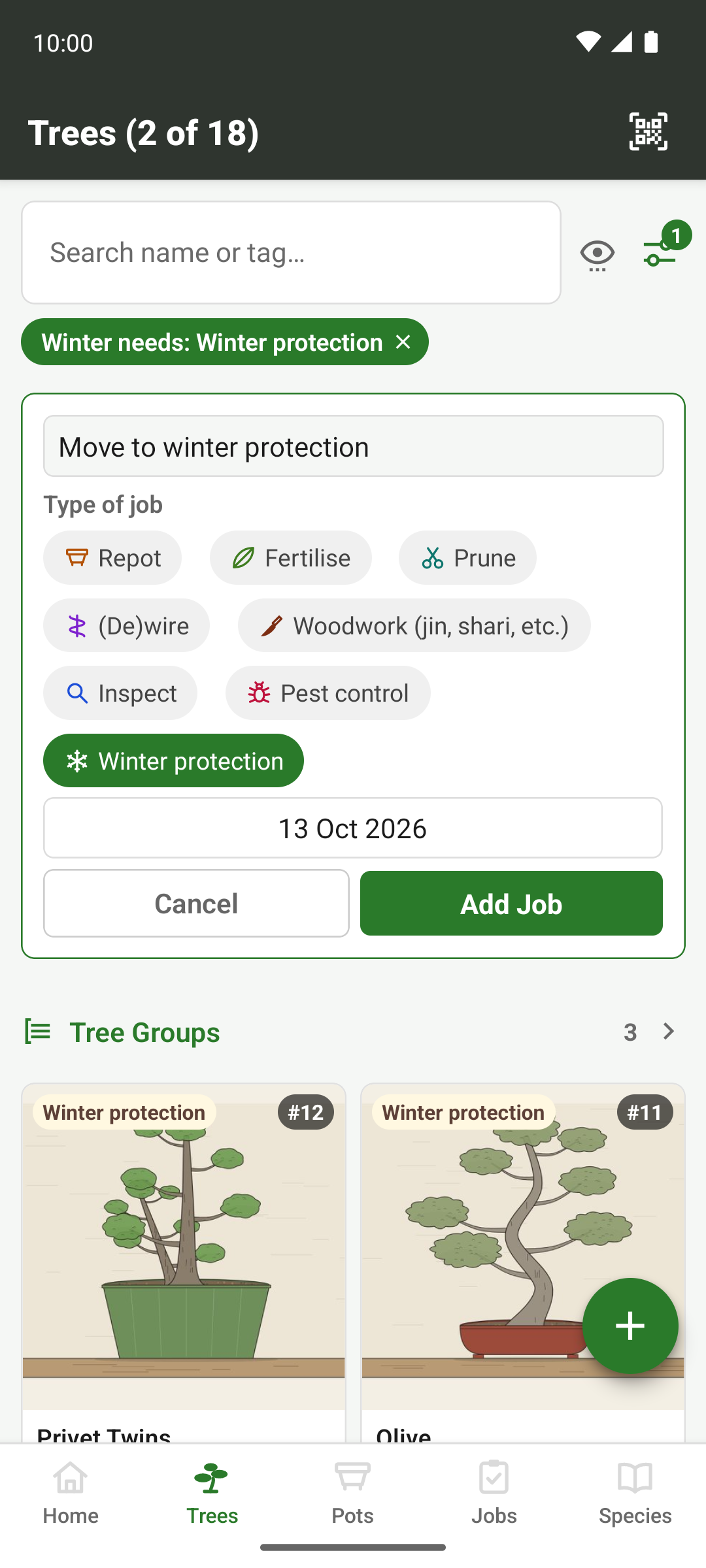The height and width of the screenshot is (1568, 706).
Task: Cancel the new job form
Action: (196, 904)
